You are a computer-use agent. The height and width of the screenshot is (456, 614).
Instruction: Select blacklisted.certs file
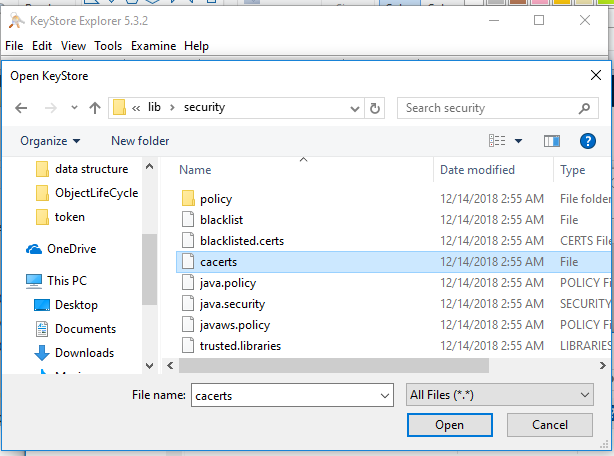pos(242,241)
